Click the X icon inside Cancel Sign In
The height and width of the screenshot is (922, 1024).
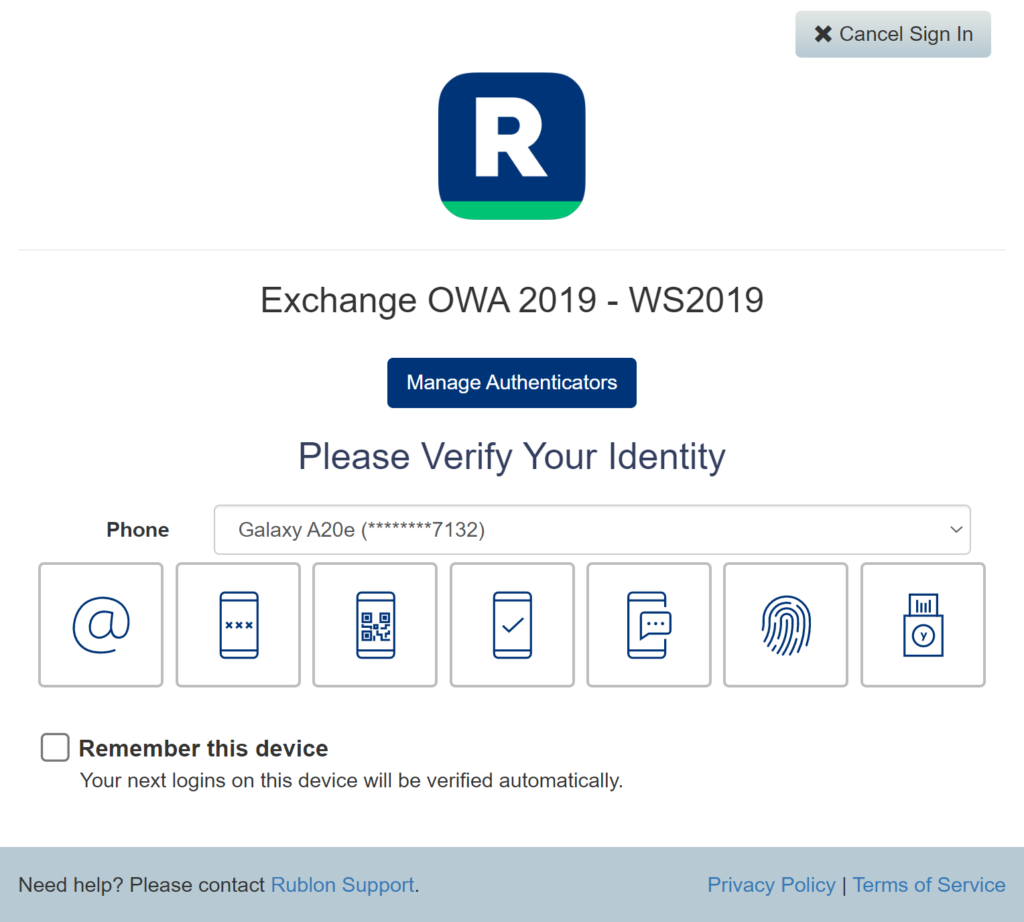point(822,33)
